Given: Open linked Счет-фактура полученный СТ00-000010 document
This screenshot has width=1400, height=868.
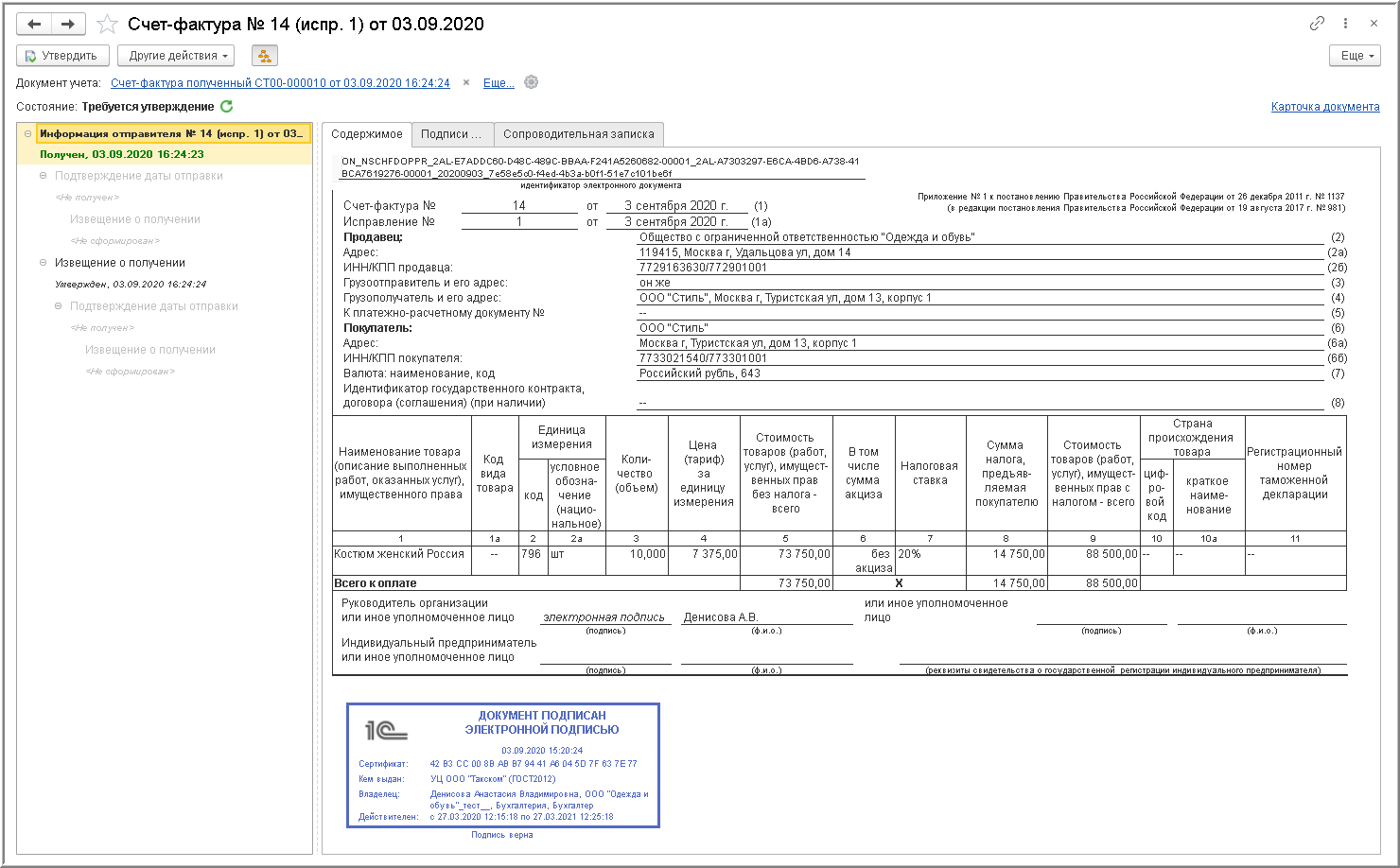Looking at the screenshot, I should [280, 83].
